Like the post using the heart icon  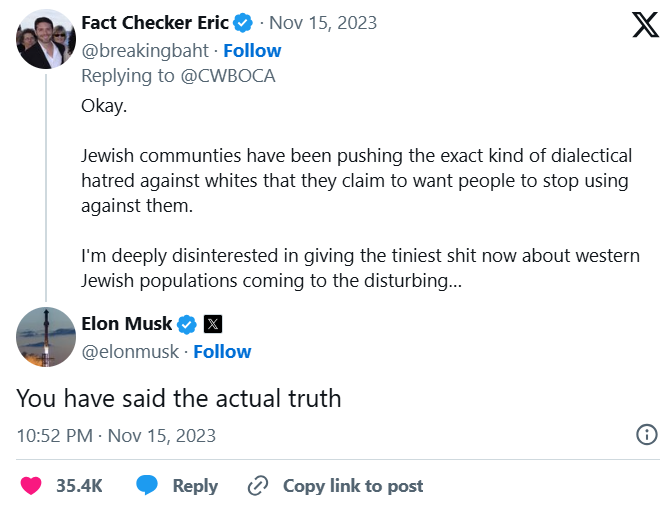click(31, 486)
